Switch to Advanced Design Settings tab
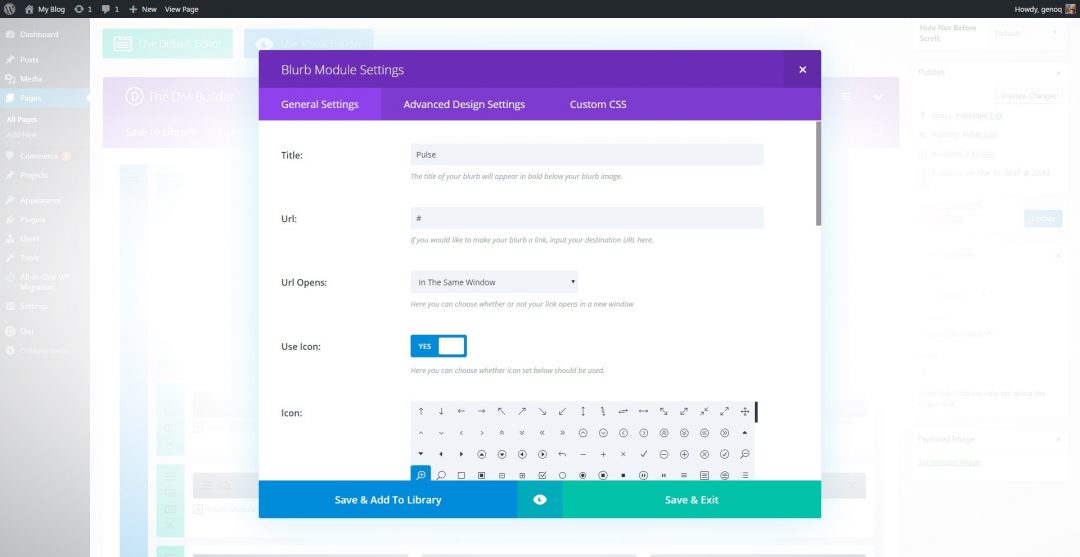The image size is (1080, 557). [x=464, y=104]
